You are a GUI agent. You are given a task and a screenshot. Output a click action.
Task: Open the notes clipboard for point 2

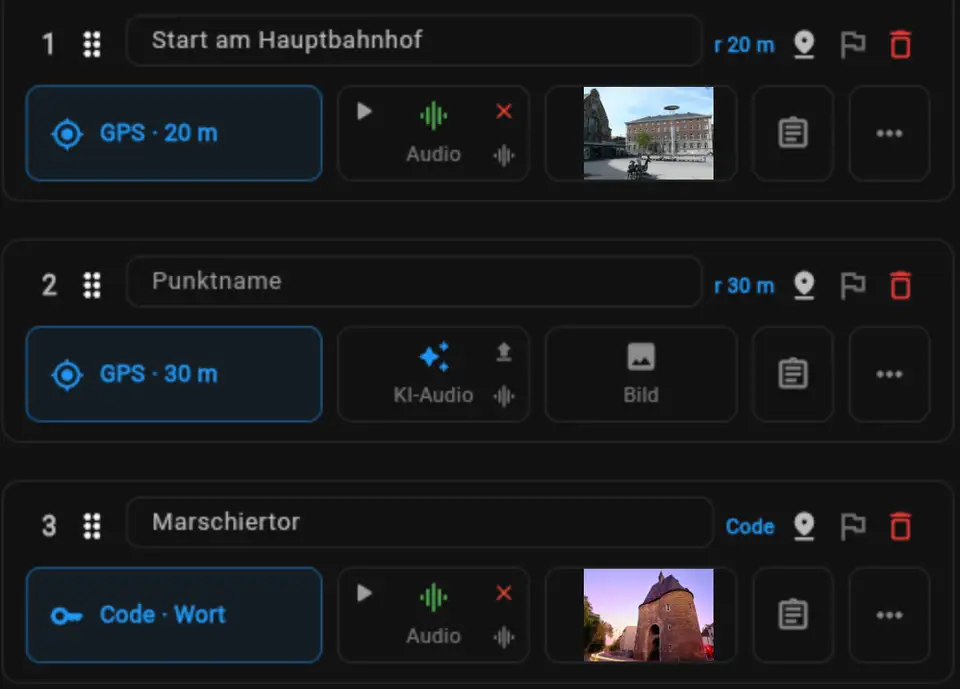click(793, 374)
